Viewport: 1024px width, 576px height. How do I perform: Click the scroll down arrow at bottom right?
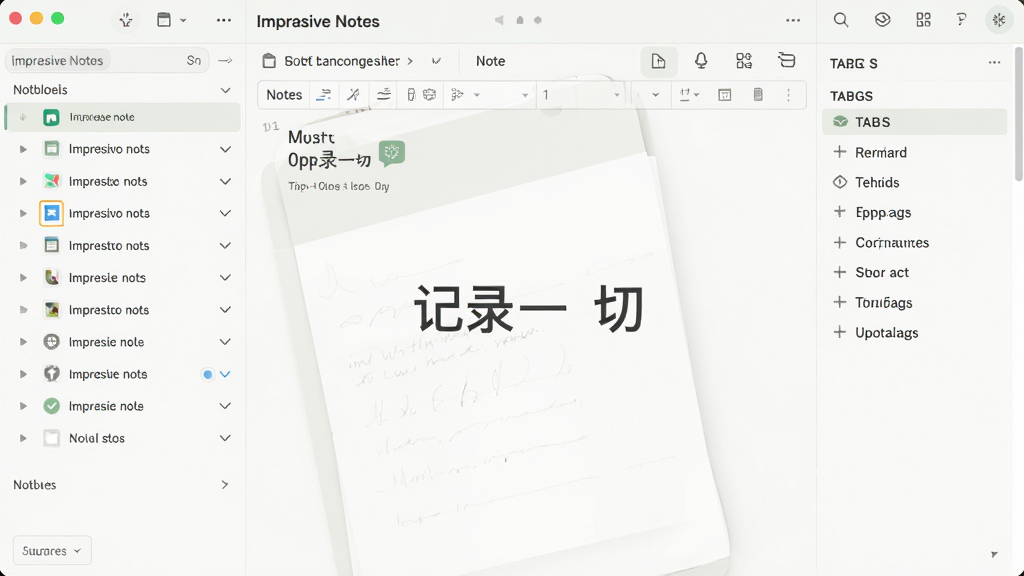994,554
